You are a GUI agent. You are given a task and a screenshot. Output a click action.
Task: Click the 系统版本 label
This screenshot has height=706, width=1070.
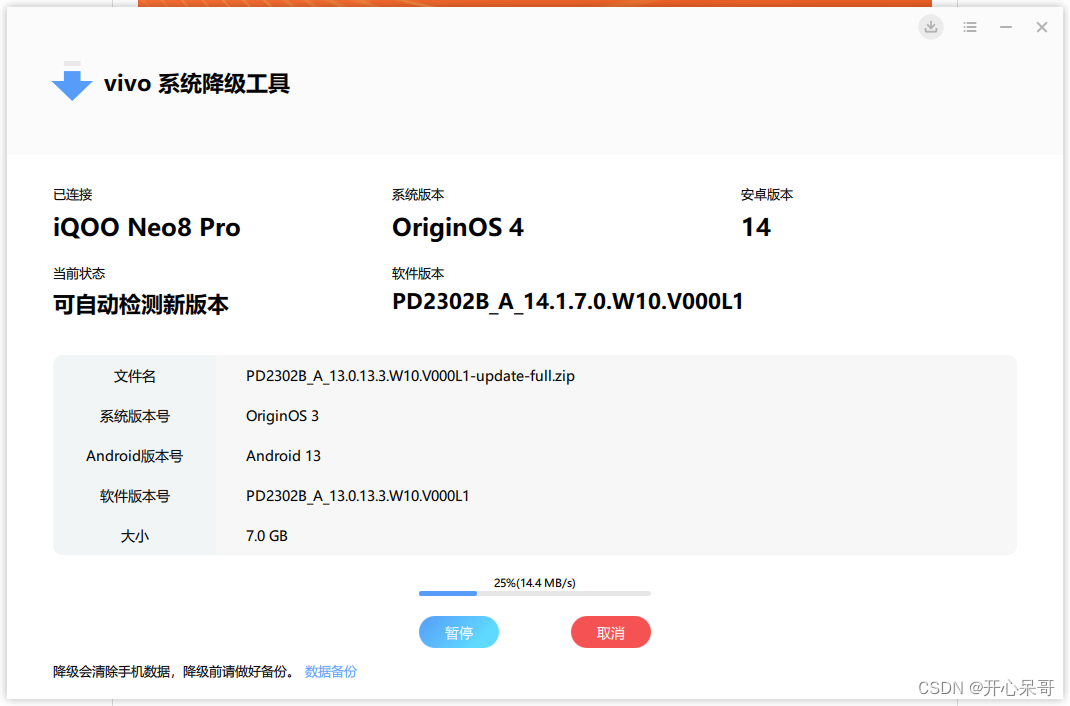418,194
